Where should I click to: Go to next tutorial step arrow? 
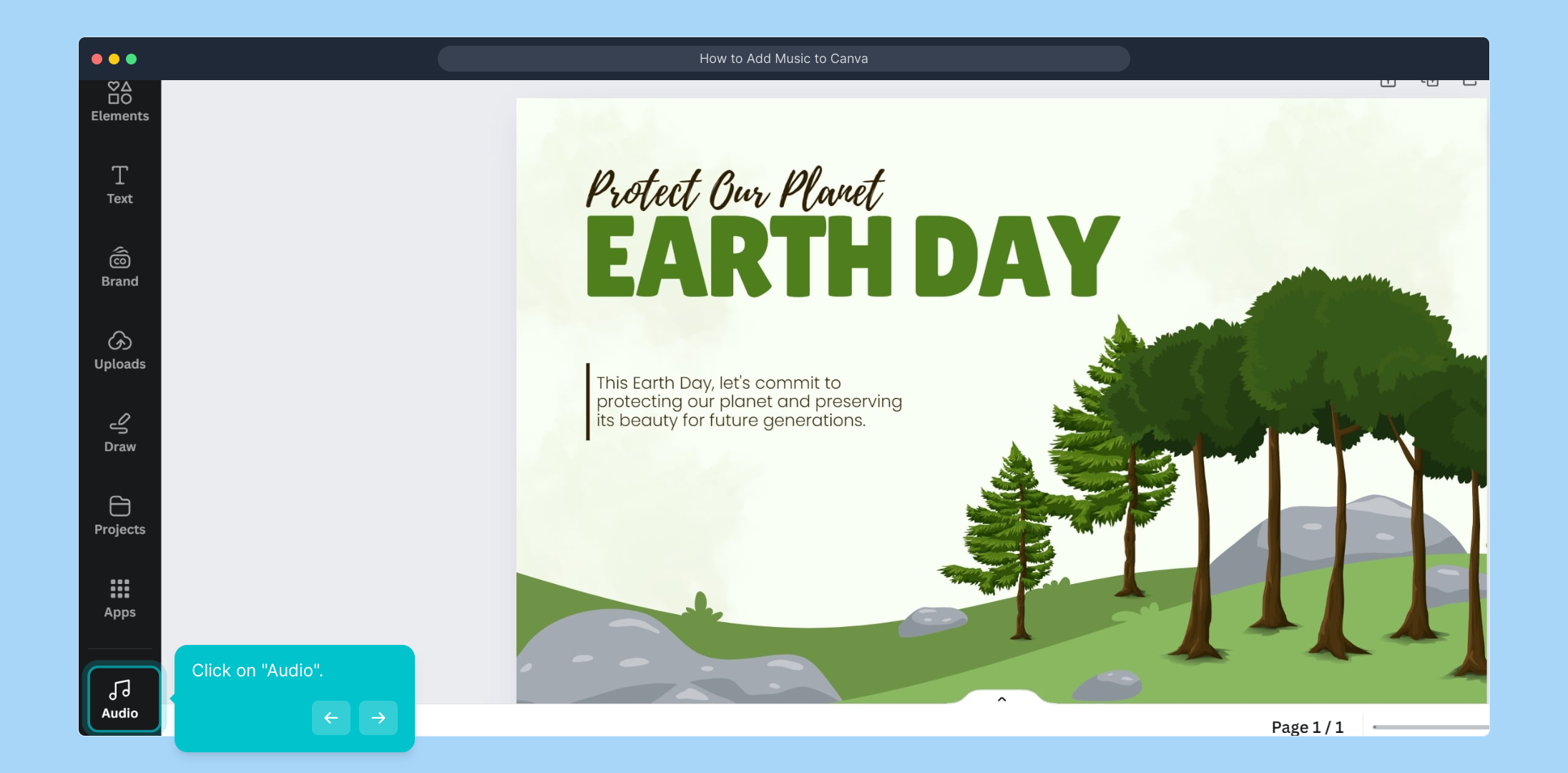378,717
